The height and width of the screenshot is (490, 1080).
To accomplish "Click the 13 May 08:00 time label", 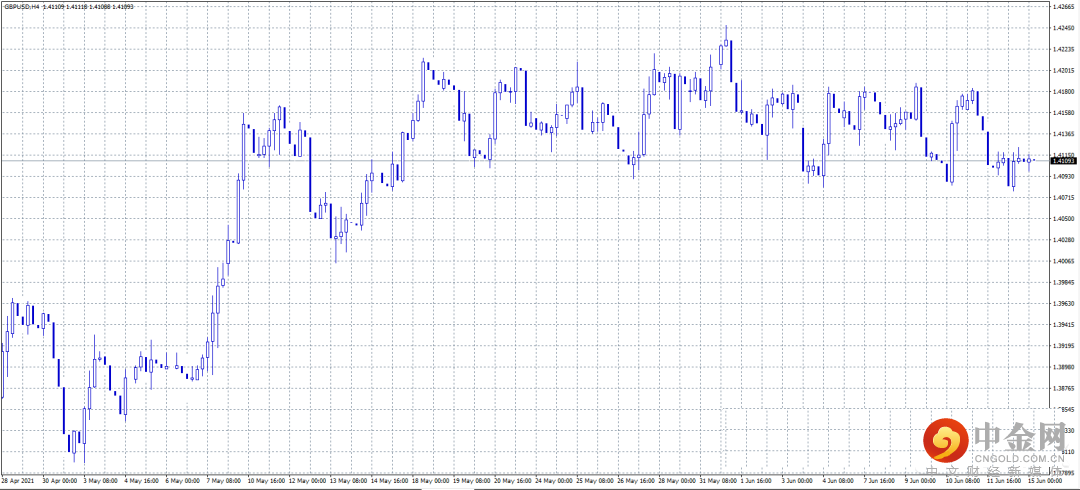I will click(349, 480).
